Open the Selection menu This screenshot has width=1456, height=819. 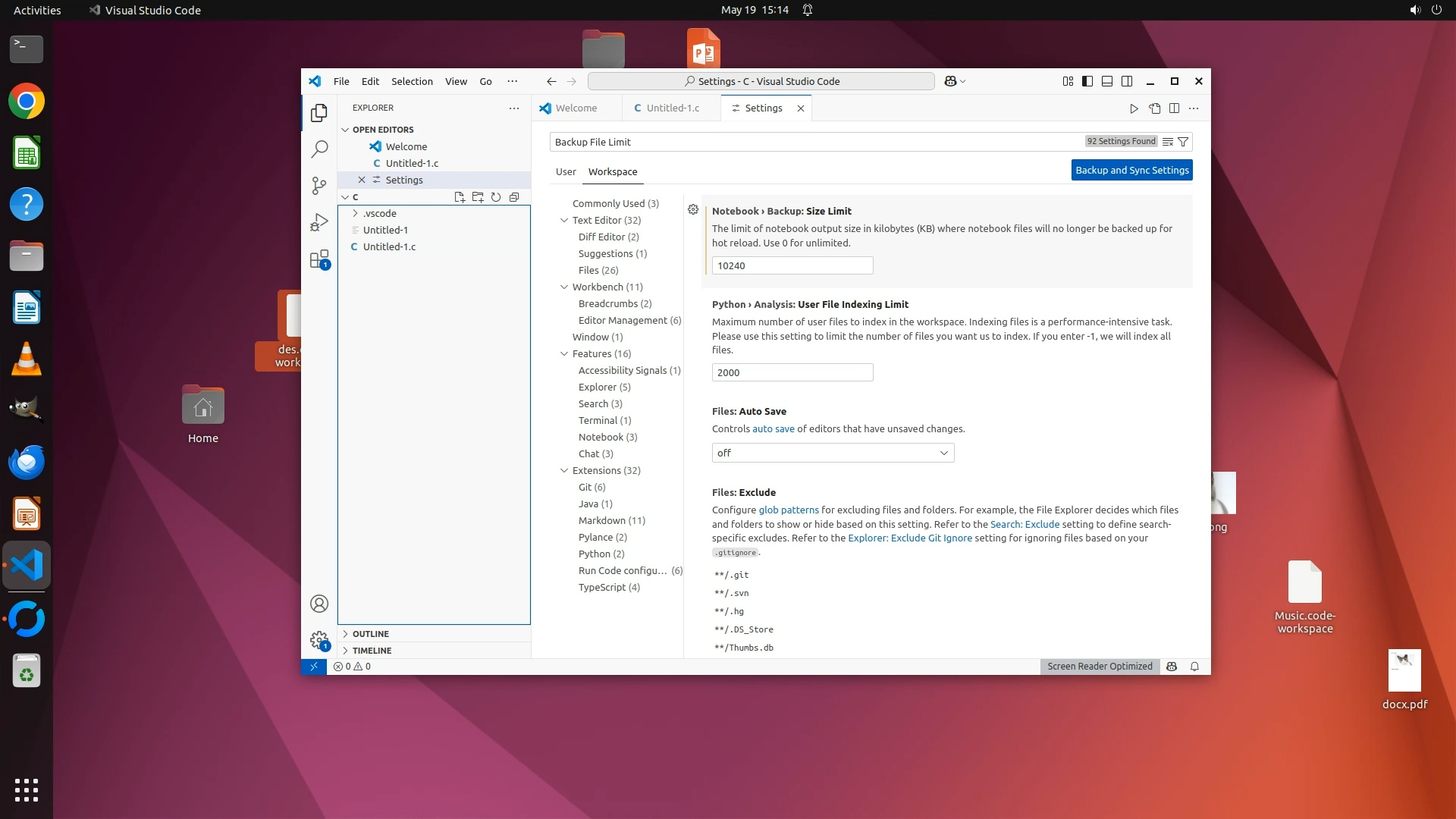[x=412, y=81]
